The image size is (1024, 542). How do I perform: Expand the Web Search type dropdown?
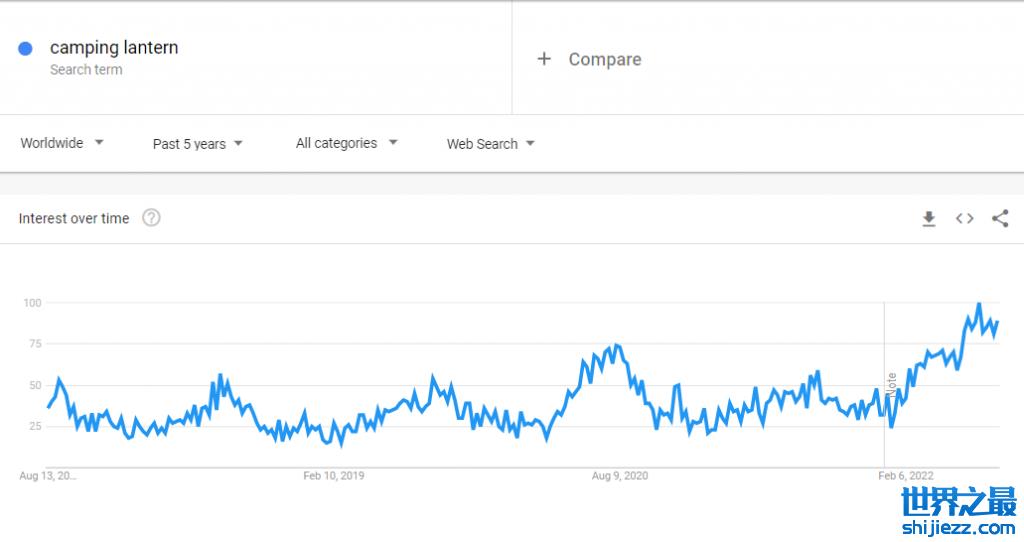(490, 144)
